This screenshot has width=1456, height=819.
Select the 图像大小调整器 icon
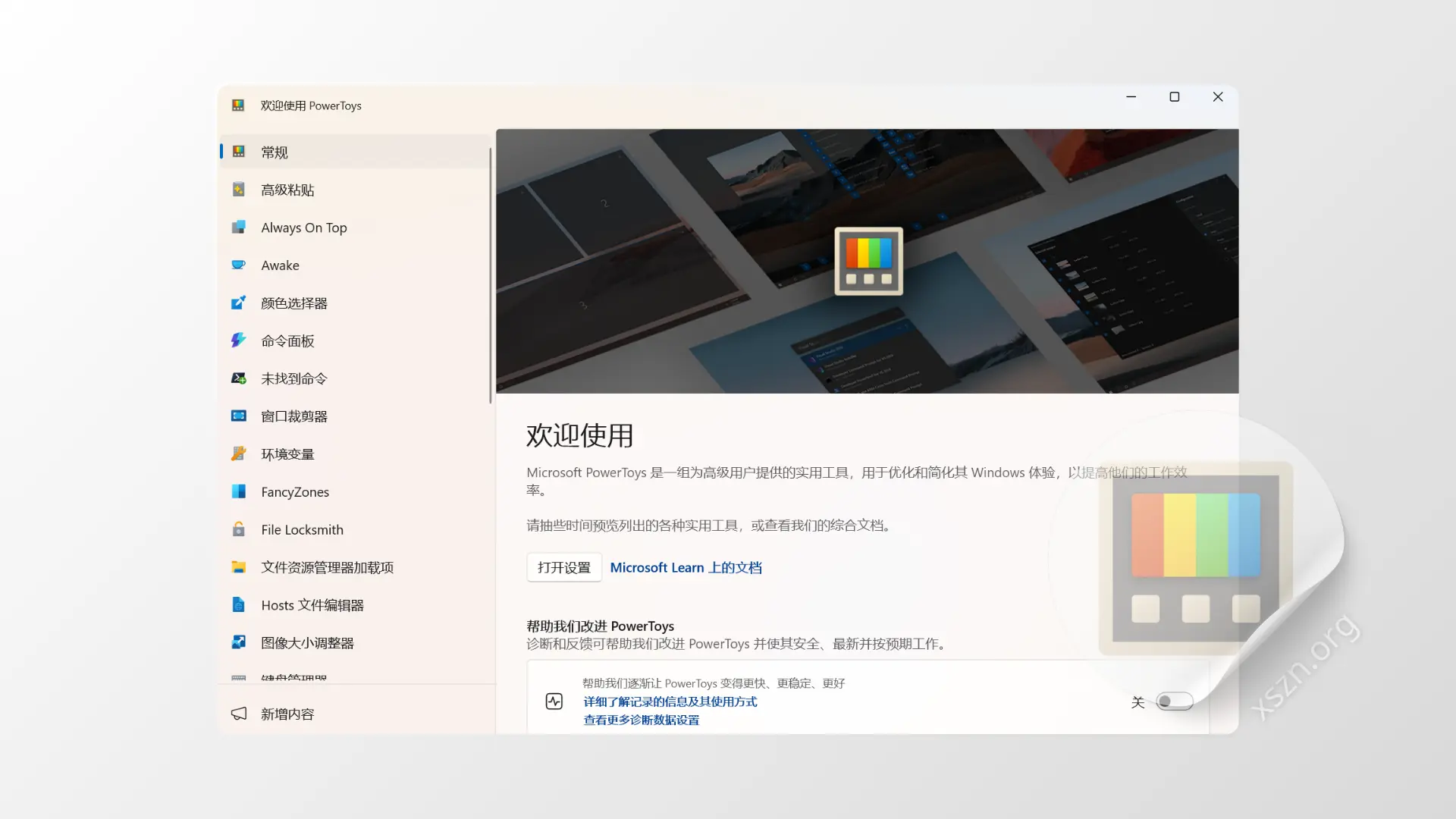point(239,642)
